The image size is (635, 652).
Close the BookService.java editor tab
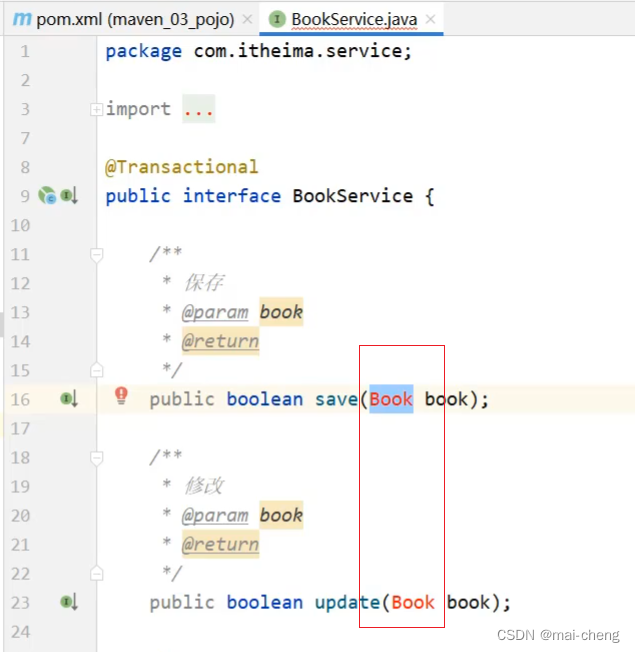tap(431, 19)
